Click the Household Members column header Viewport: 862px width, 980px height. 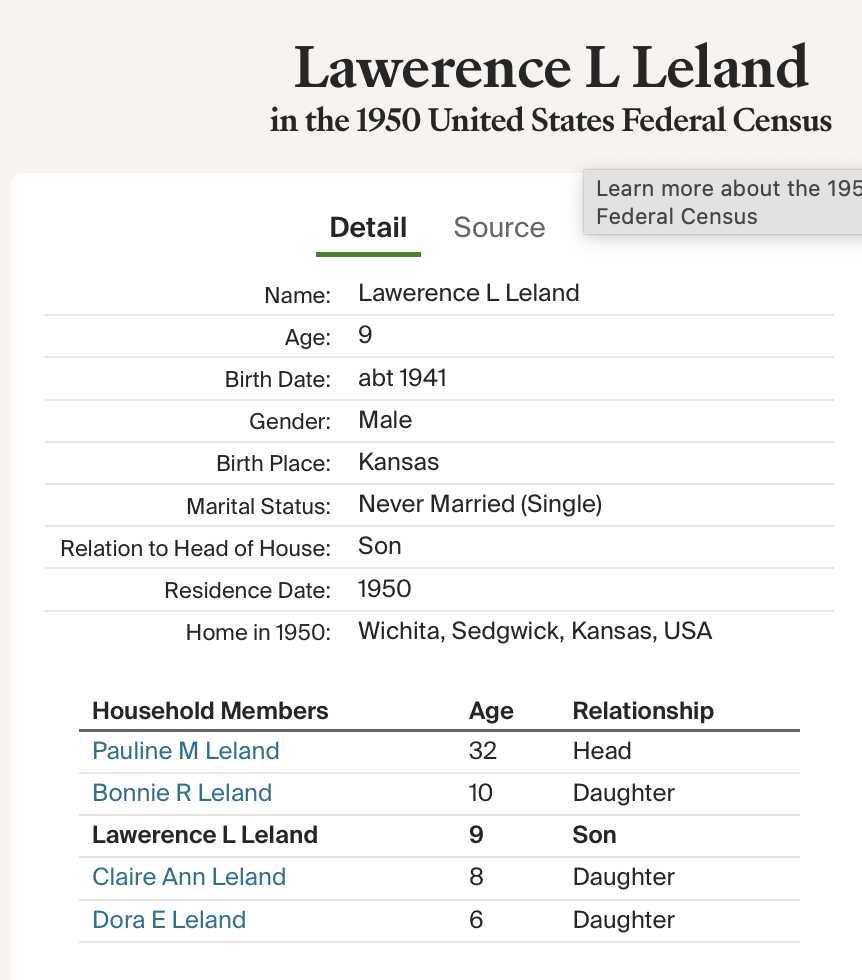pos(210,711)
